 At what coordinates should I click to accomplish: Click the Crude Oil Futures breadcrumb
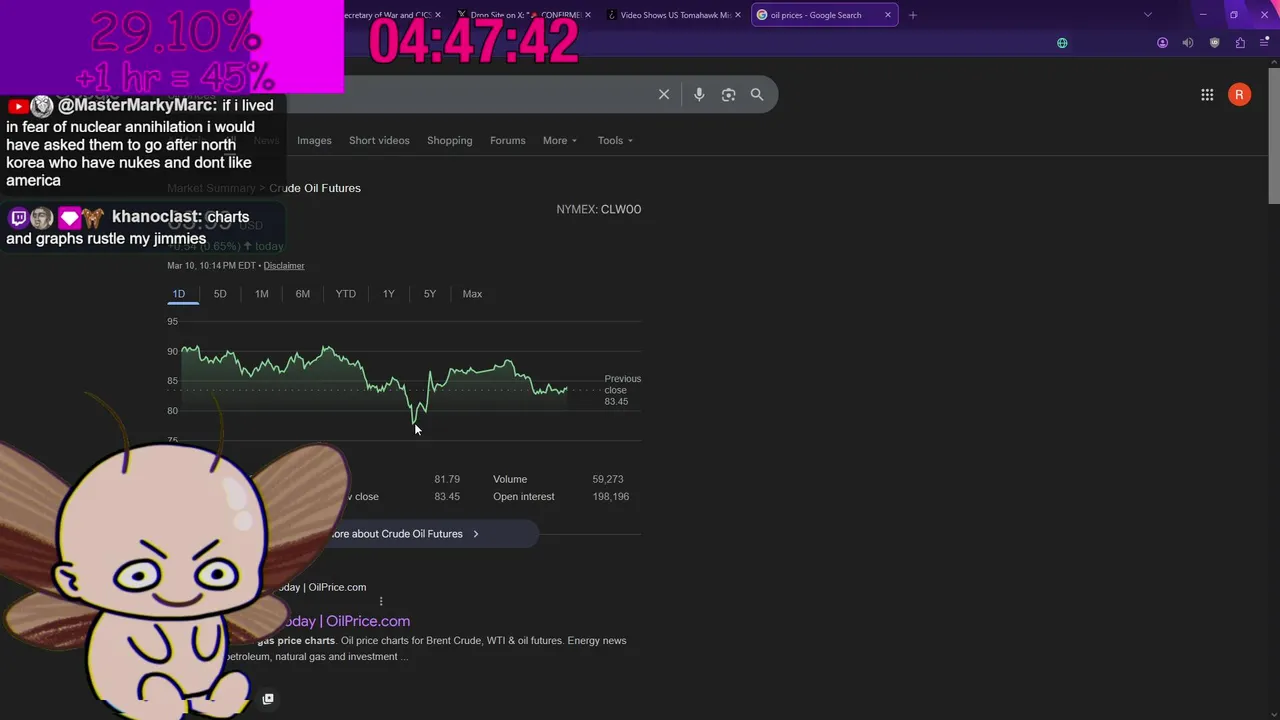pos(315,188)
